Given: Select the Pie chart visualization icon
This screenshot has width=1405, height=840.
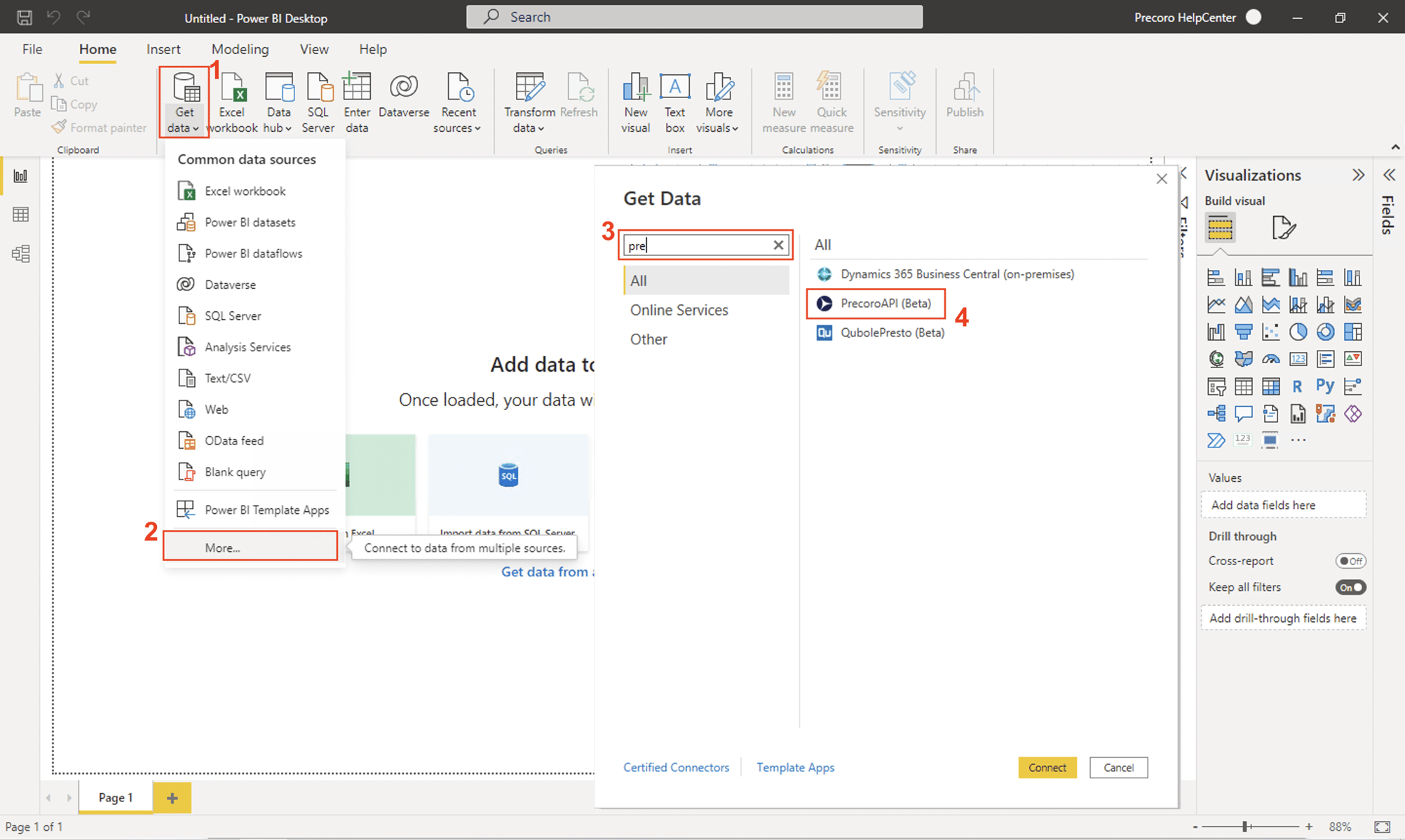Looking at the screenshot, I should [1298, 332].
